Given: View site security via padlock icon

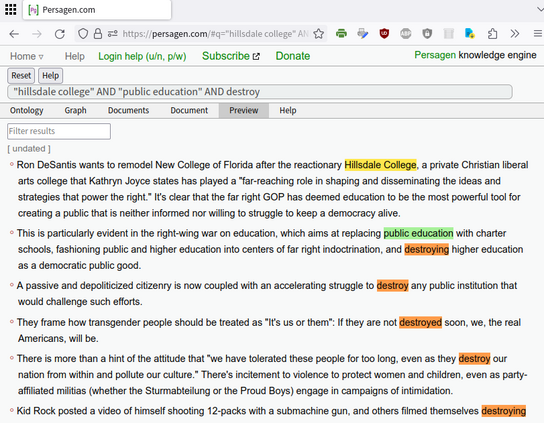Looking at the screenshot, I should (x=98, y=34).
